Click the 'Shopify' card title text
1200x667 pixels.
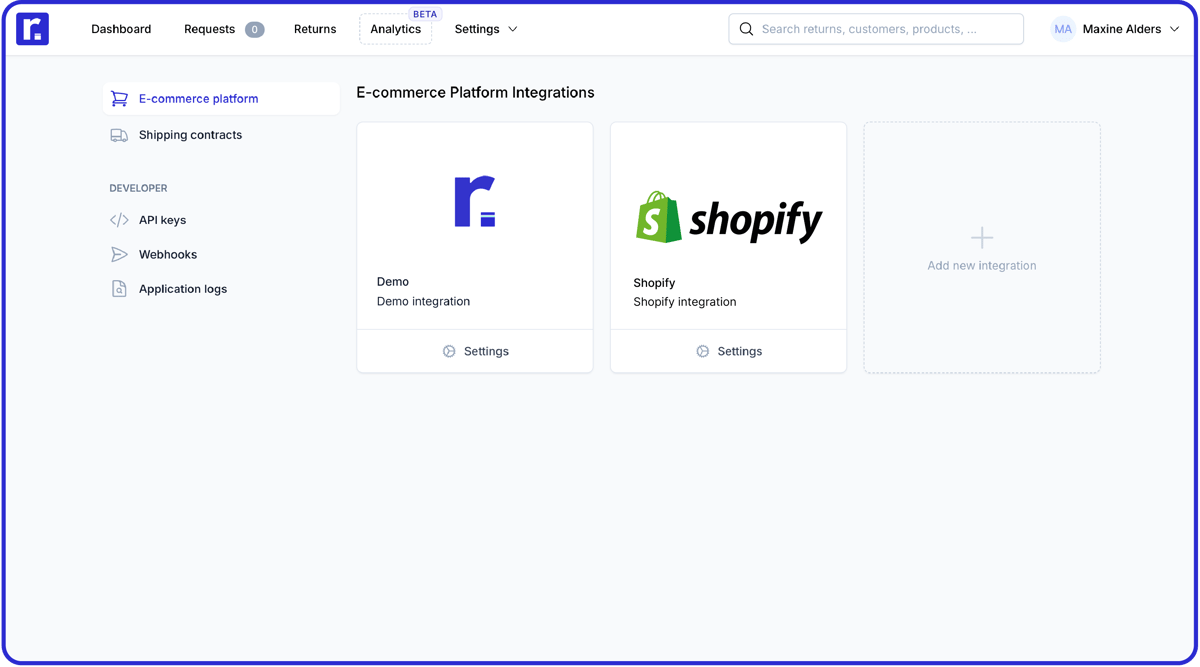[x=654, y=283]
